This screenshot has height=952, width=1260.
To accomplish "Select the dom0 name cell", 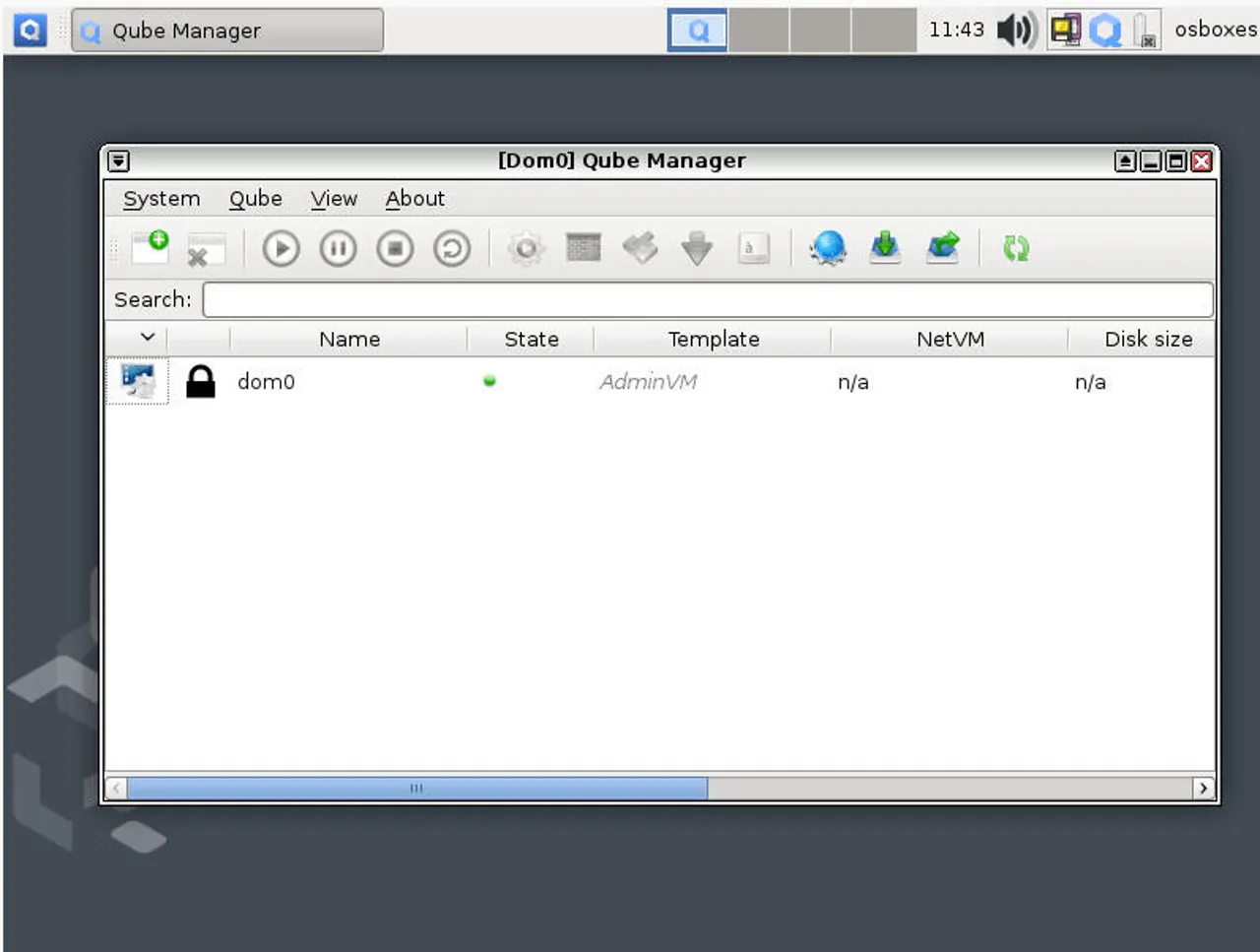I will 266,382.
